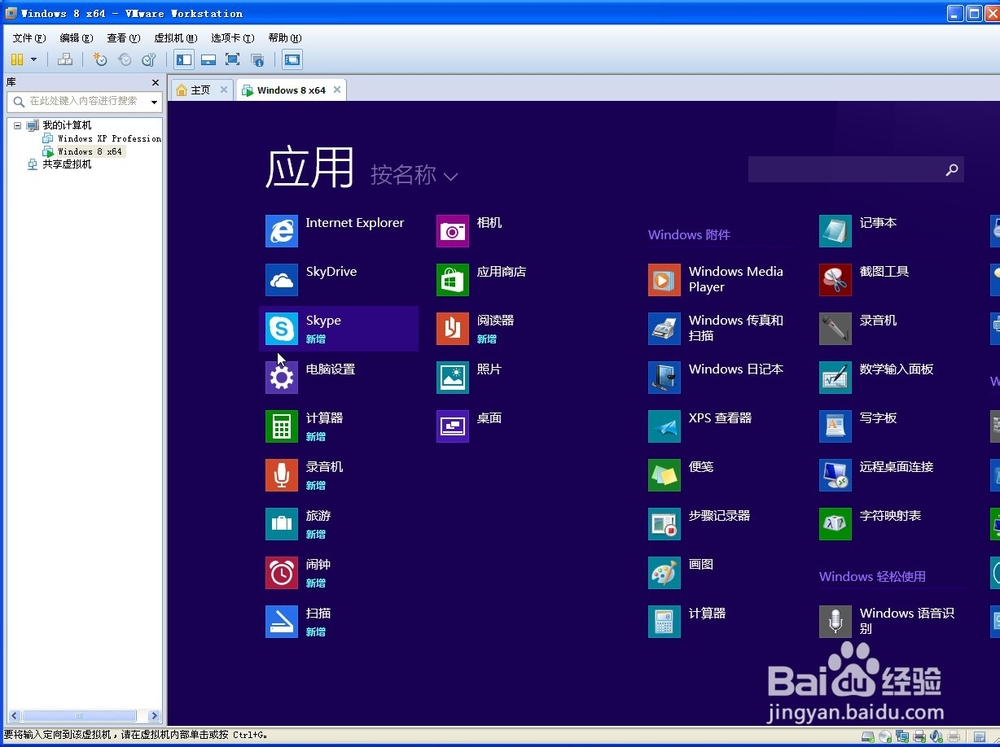Select the Windows 8 x64 tab

[x=291, y=90]
